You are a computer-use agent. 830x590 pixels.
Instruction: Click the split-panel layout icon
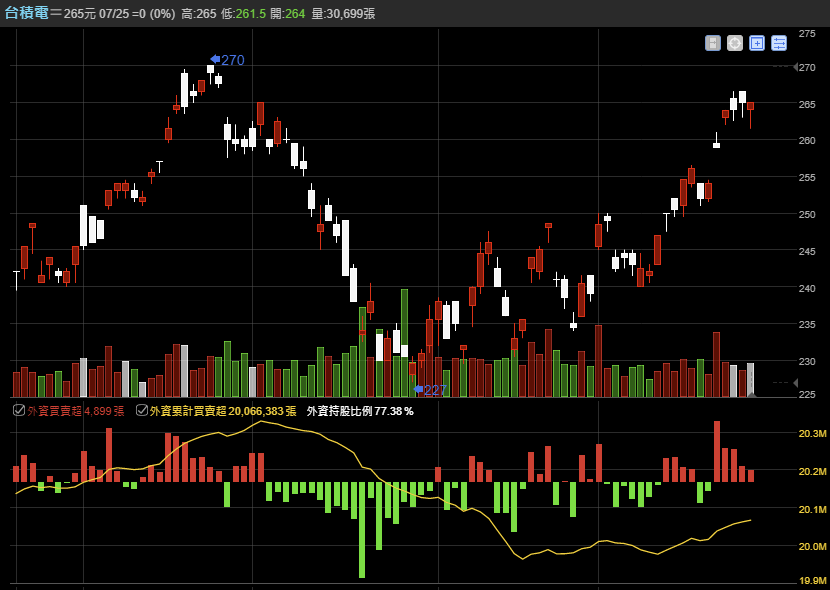pos(712,43)
